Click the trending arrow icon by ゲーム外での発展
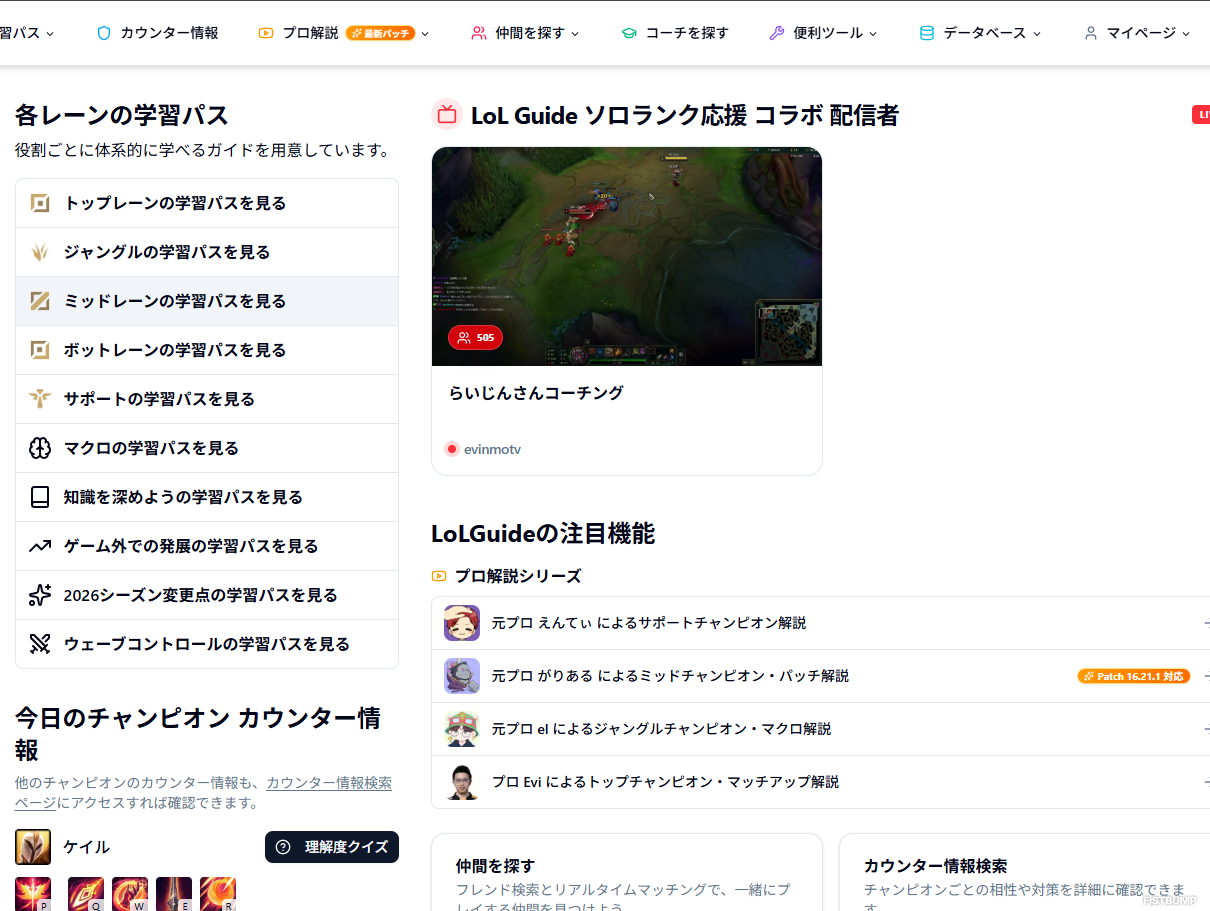Image resolution: width=1210 pixels, height=911 pixels. point(40,546)
